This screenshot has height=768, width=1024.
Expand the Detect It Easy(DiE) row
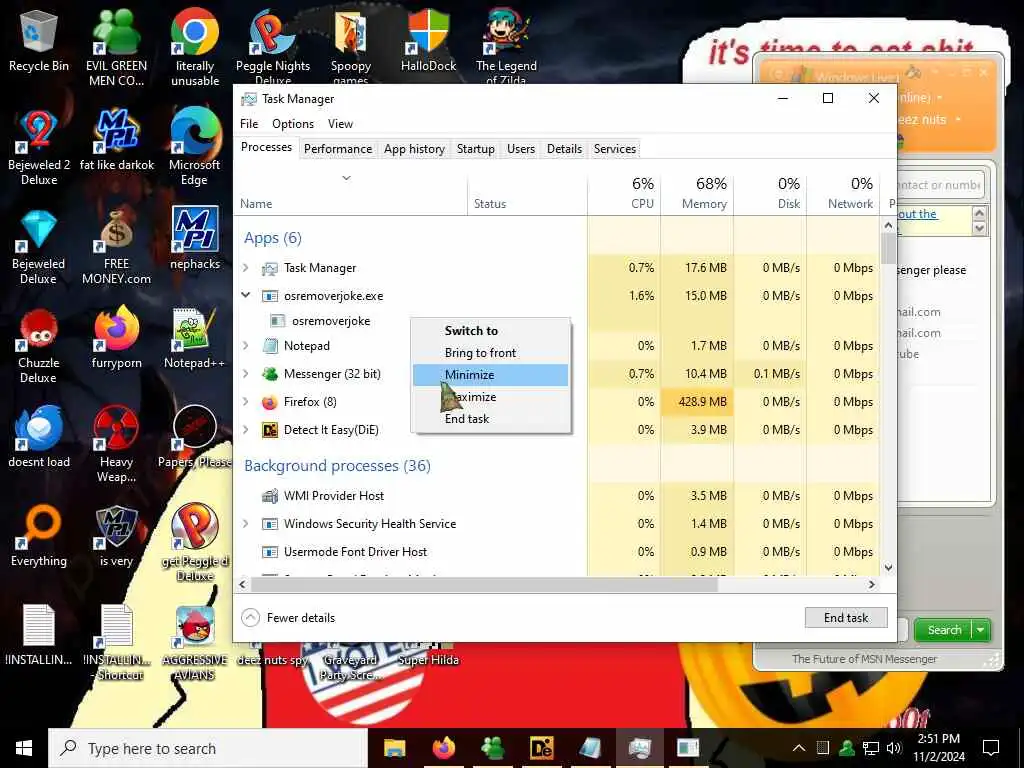tap(246, 430)
